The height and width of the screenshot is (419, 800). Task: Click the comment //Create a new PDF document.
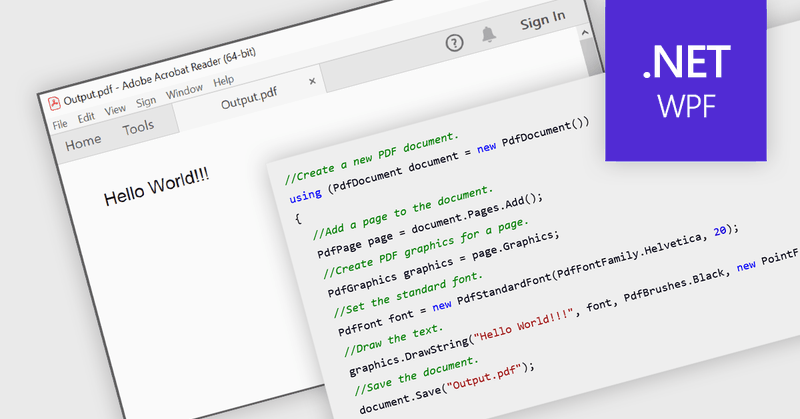tap(372, 158)
